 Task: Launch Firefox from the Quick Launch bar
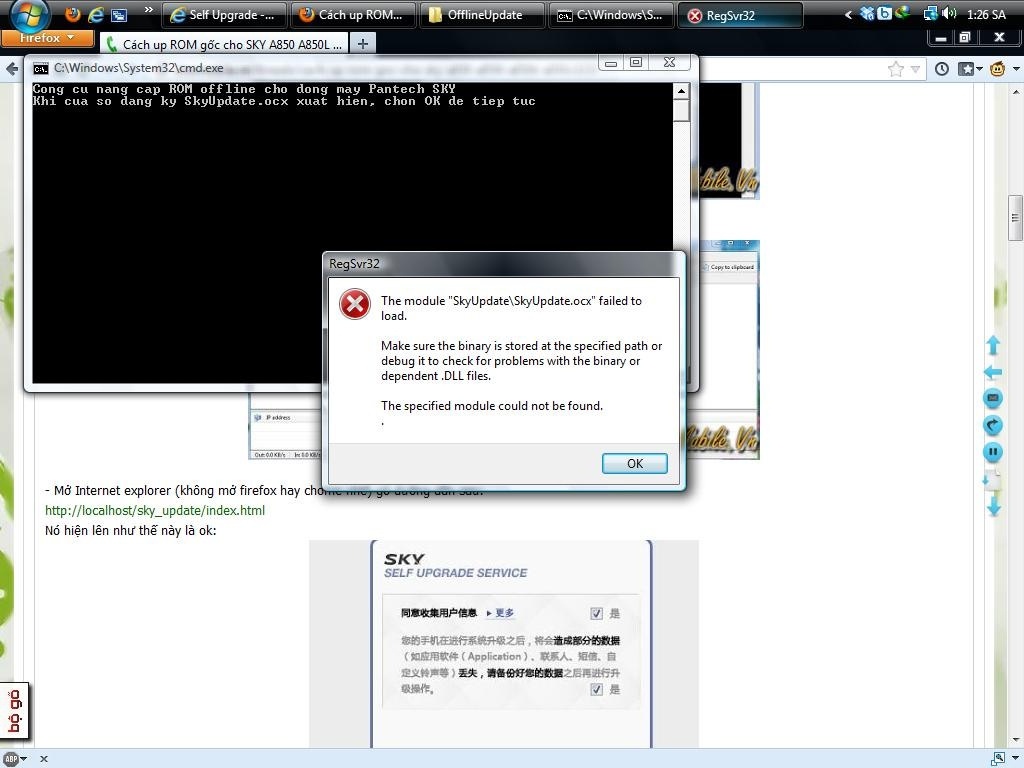tap(73, 14)
